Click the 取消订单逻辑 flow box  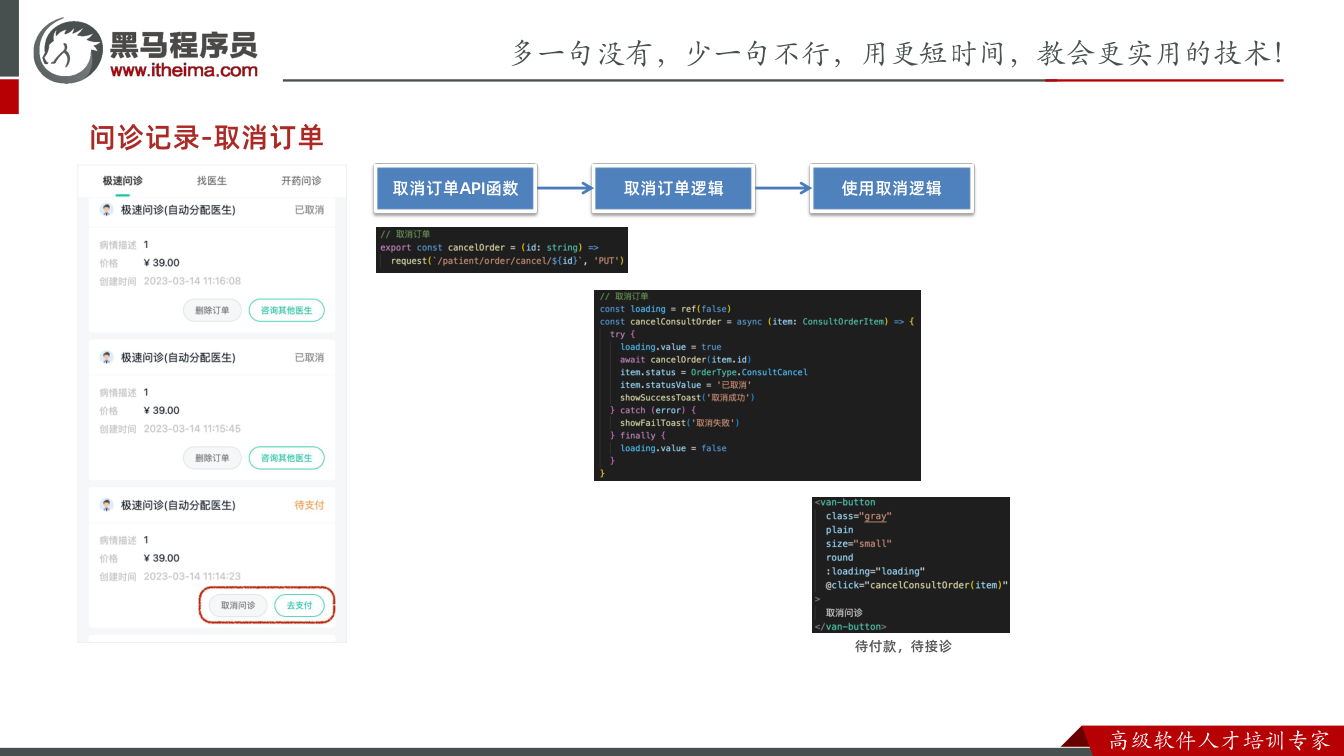[x=674, y=188]
